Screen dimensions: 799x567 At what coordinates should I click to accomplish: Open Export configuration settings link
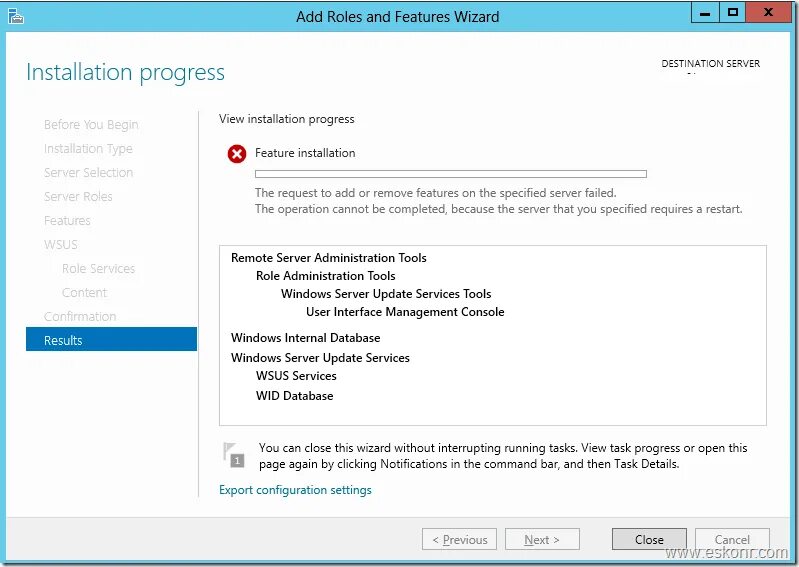pos(295,490)
